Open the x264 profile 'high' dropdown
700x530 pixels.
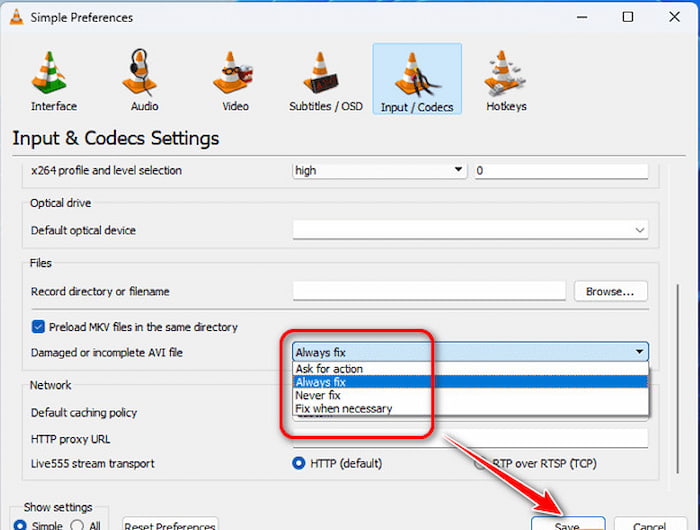tap(379, 171)
